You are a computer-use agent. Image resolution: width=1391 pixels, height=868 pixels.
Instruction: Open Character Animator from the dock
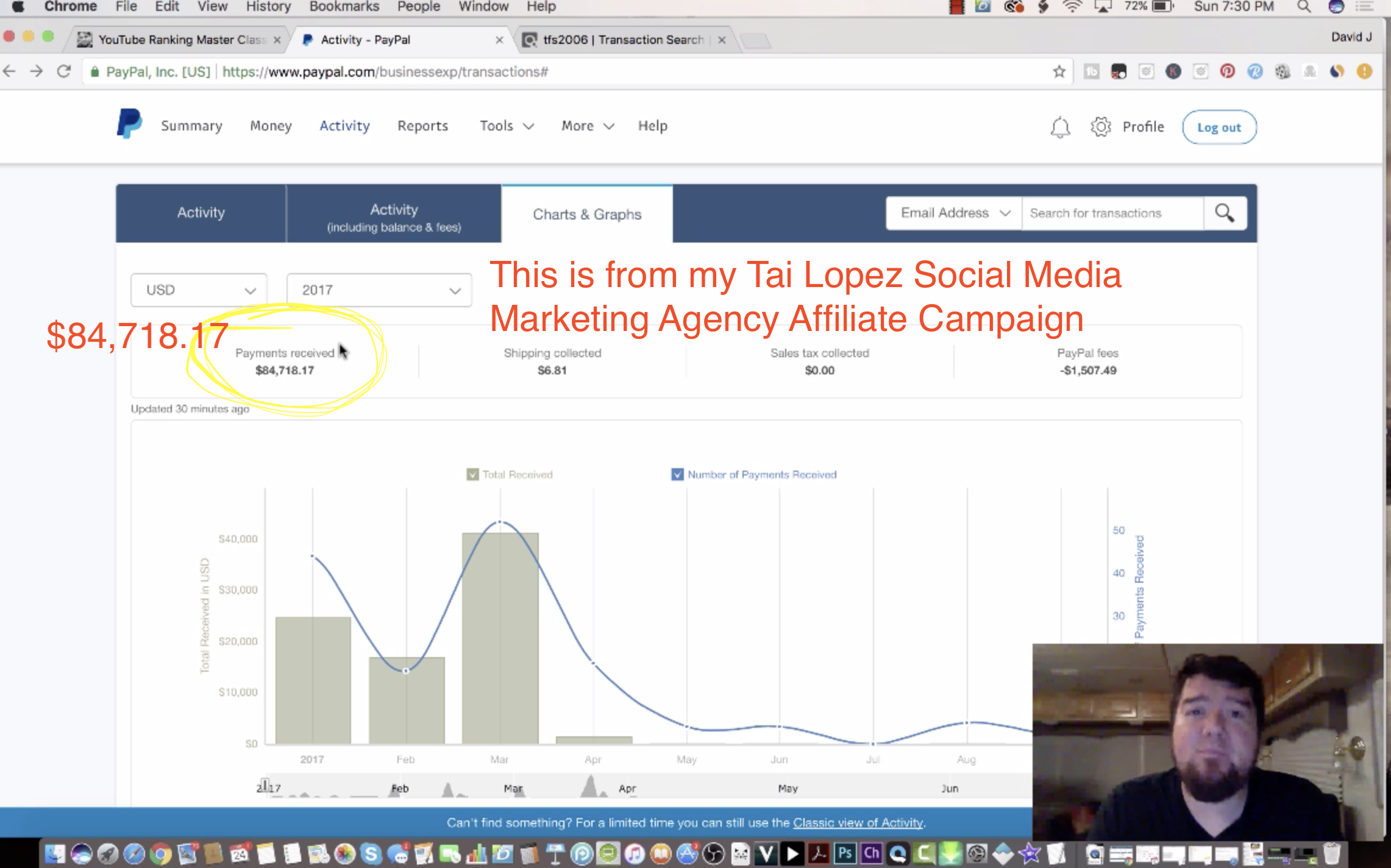(x=872, y=854)
